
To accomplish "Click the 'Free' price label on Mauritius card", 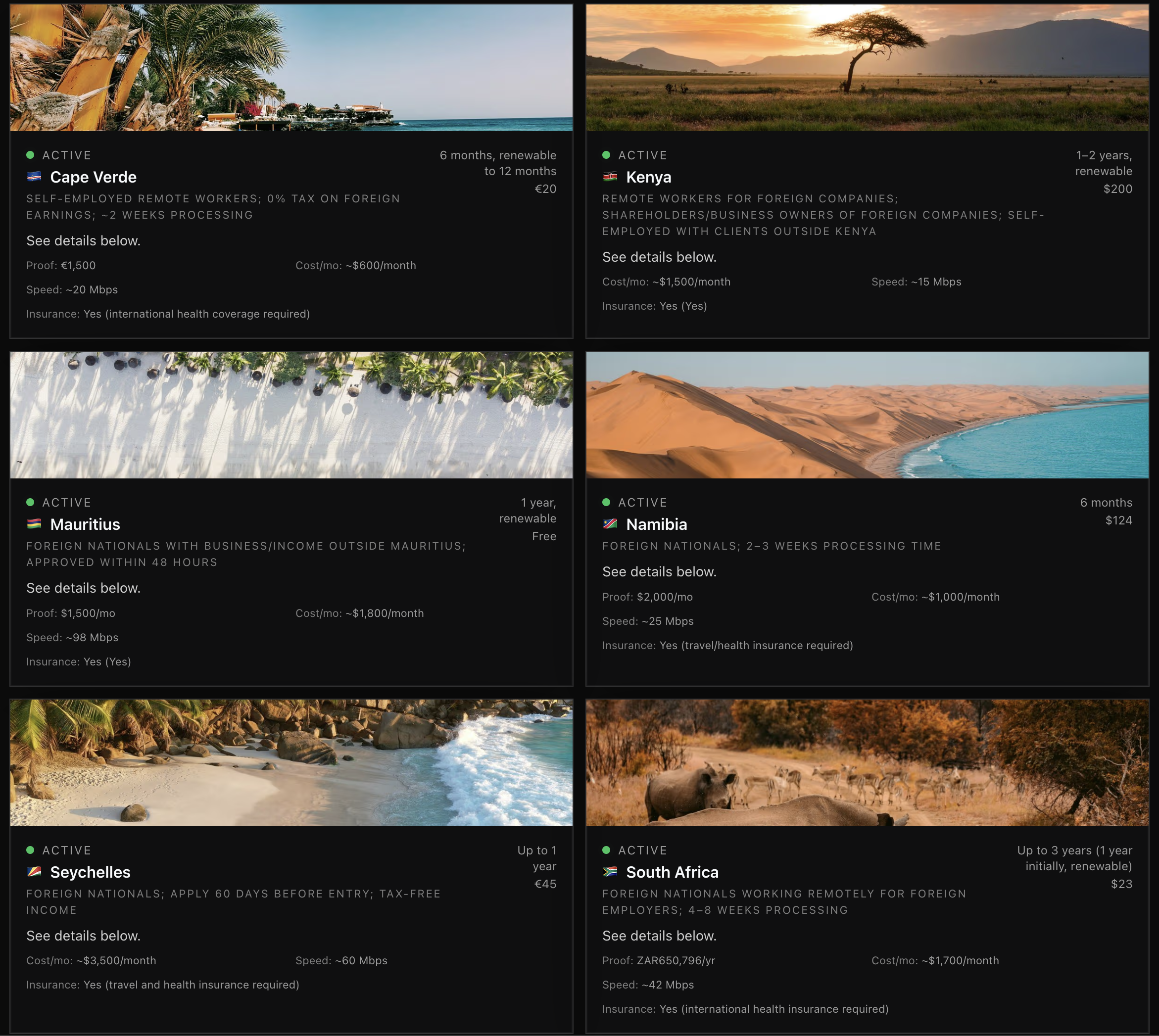I will coord(544,536).
